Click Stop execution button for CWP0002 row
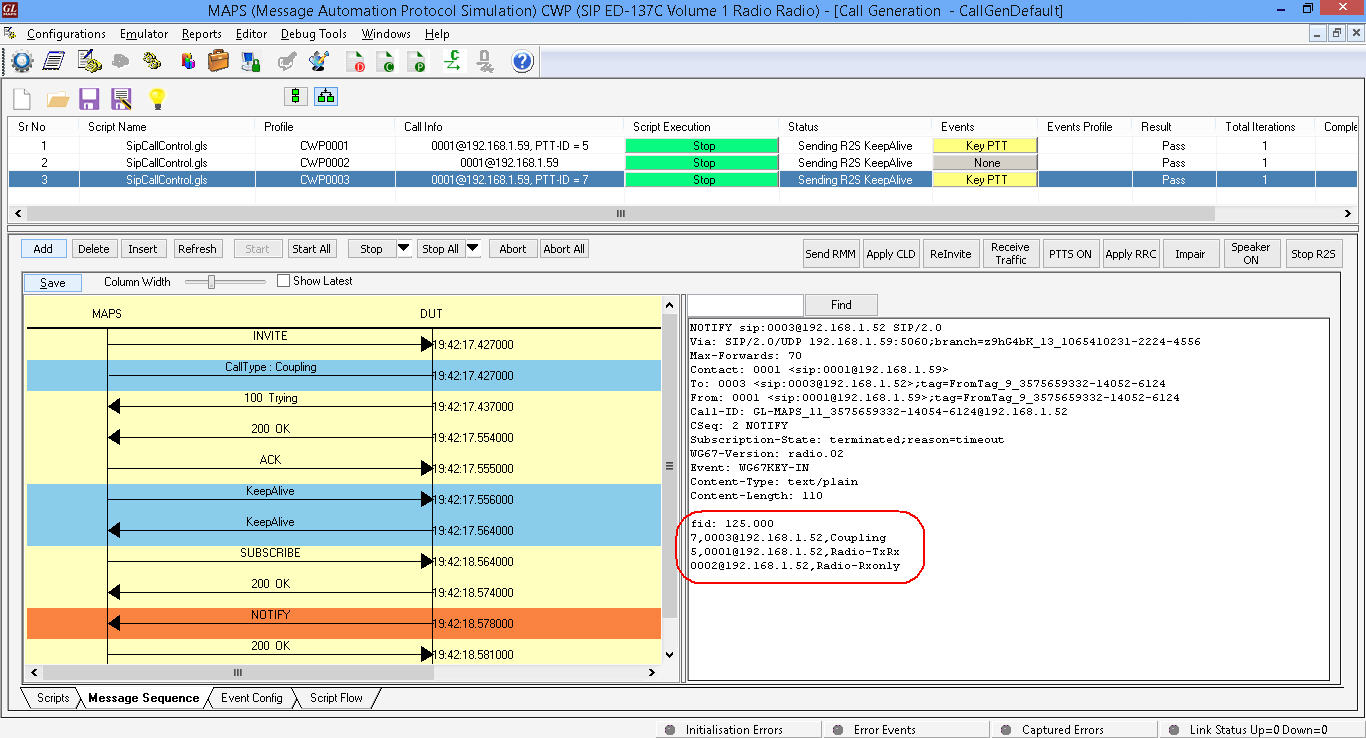 704,162
